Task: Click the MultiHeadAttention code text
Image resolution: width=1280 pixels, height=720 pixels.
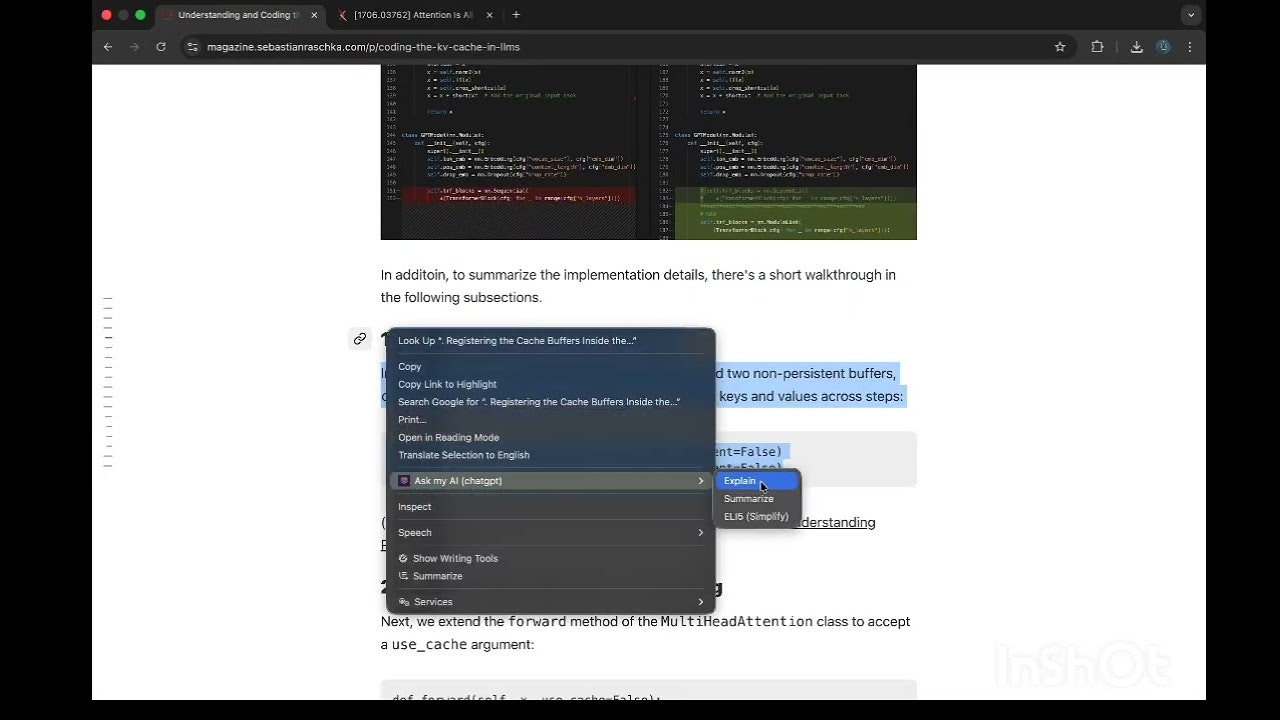Action: (736, 622)
